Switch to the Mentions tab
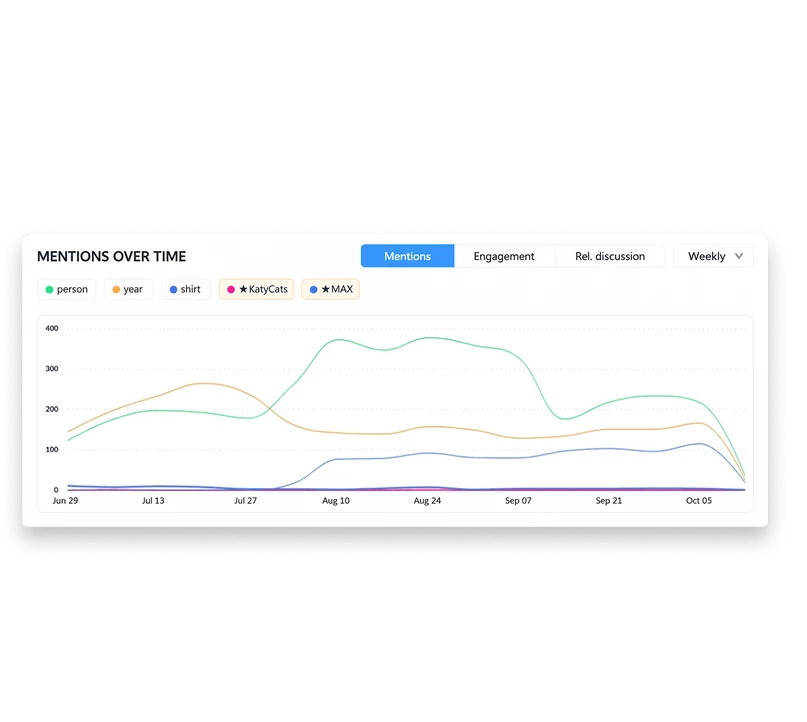 click(x=407, y=256)
